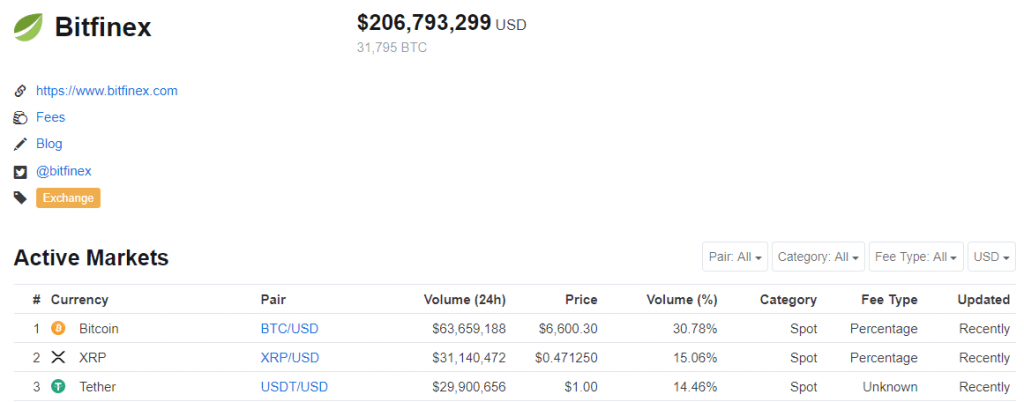The width and height of the screenshot is (1024, 402).
Task: Open the BTC/USD pair link
Action: [289, 328]
